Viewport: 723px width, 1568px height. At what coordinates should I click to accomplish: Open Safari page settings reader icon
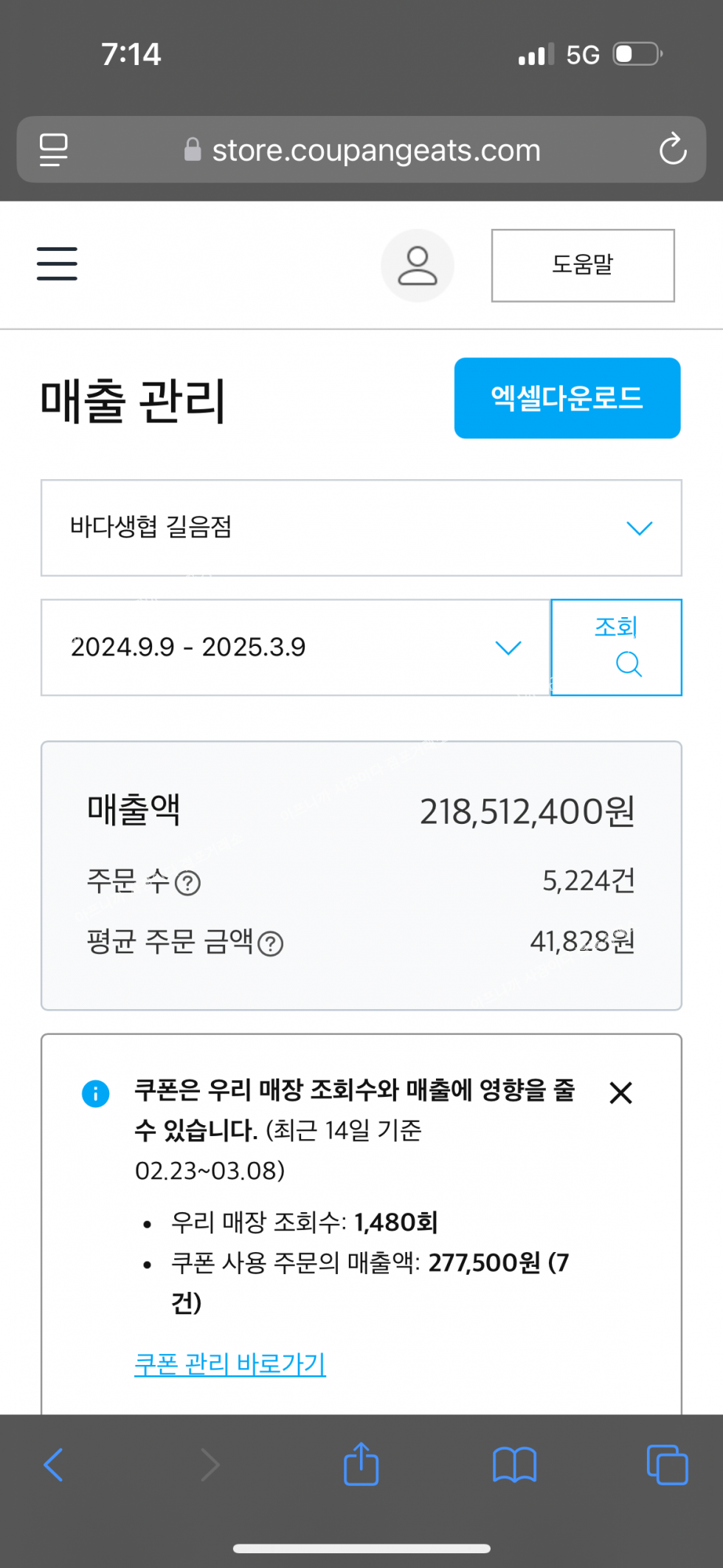click(x=53, y=149)
